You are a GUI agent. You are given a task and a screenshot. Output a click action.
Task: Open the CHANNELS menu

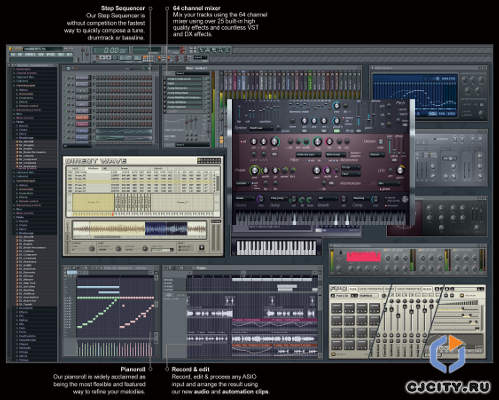pos(30,54)
